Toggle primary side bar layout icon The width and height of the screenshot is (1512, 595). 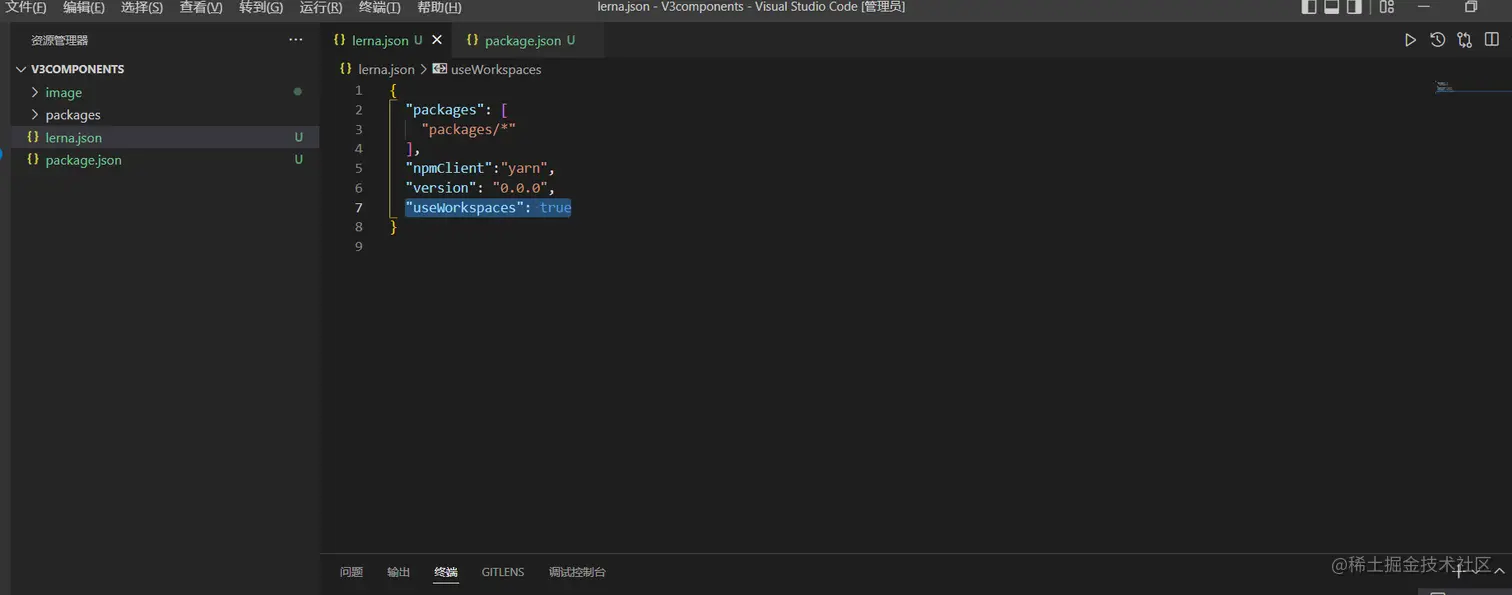pyautogui.click(x=1309, y=7)
